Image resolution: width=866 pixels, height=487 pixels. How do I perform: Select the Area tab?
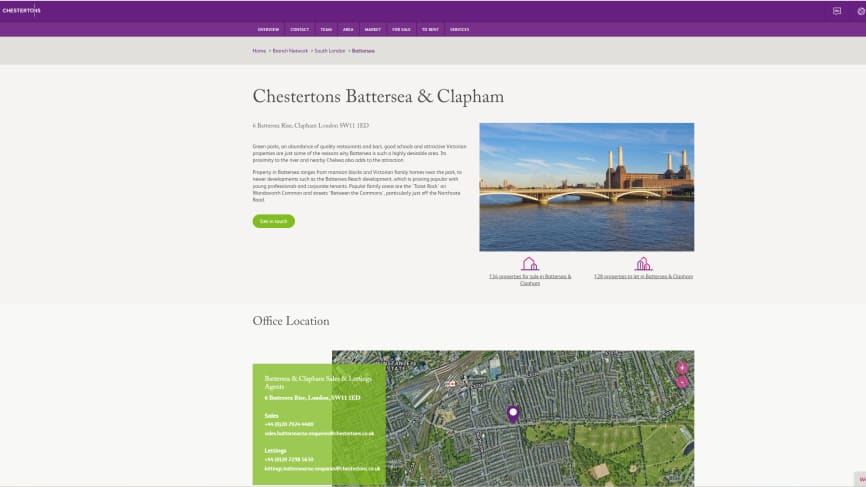point(348,30)
